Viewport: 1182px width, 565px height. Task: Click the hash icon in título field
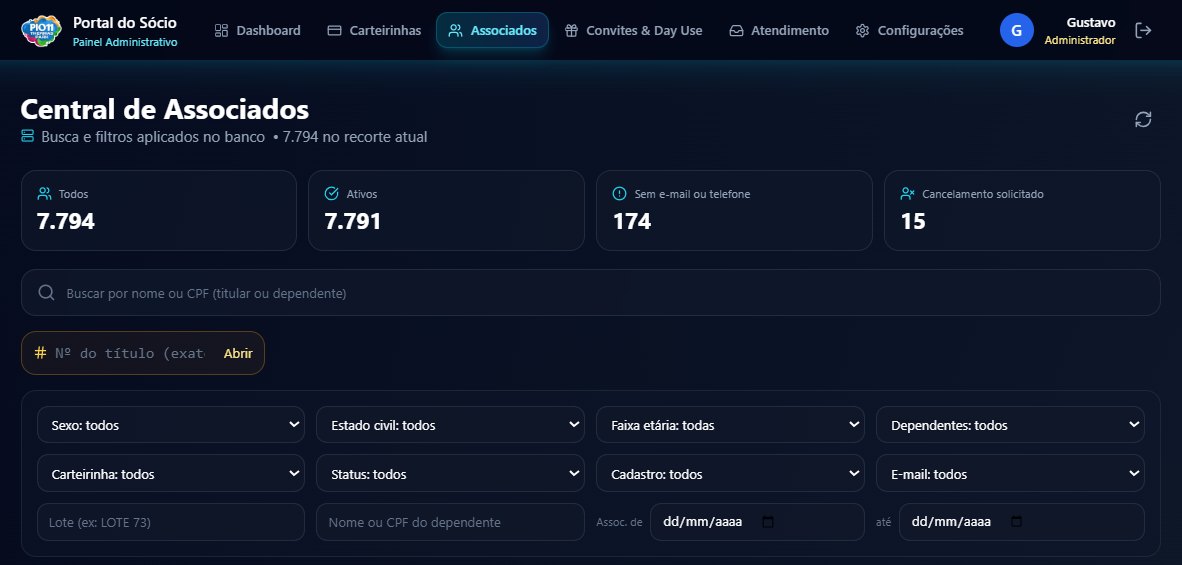click(41, 353)
